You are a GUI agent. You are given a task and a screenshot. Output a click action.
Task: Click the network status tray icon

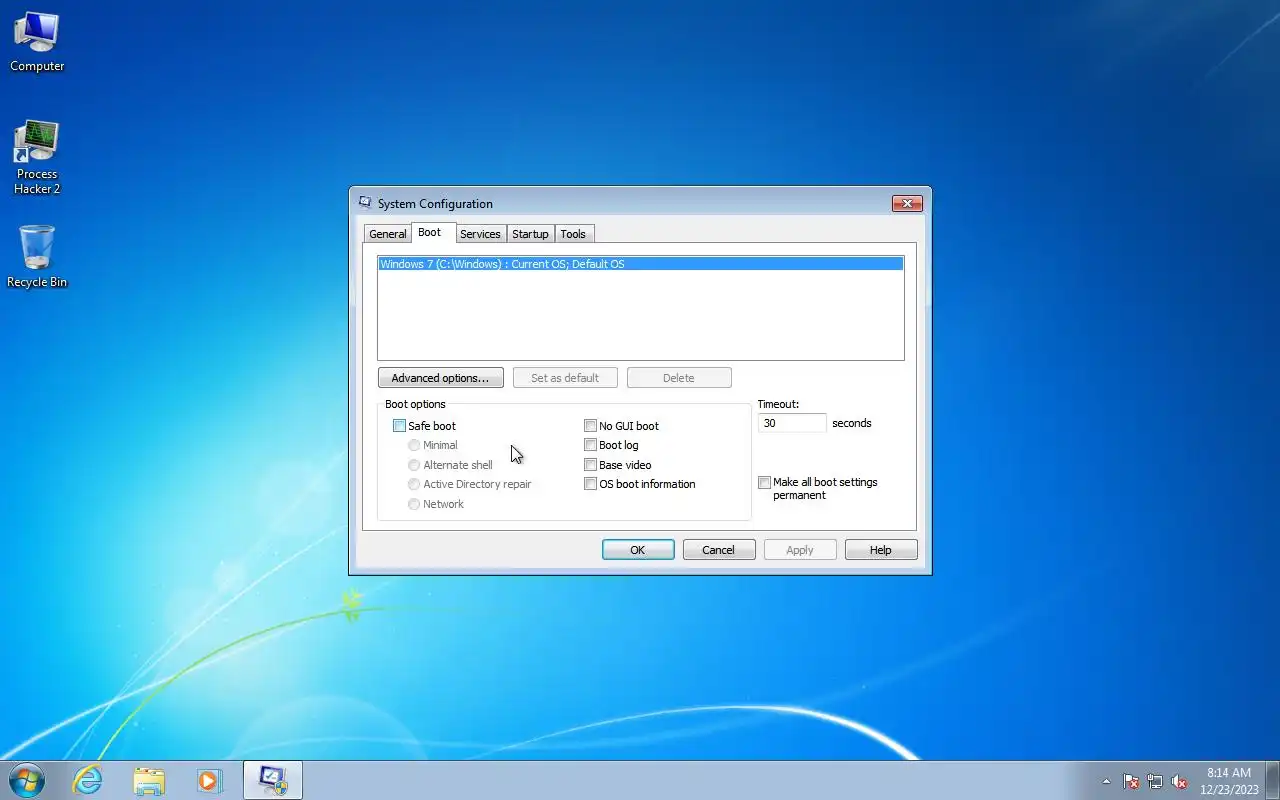click(x=1155, y=781)
